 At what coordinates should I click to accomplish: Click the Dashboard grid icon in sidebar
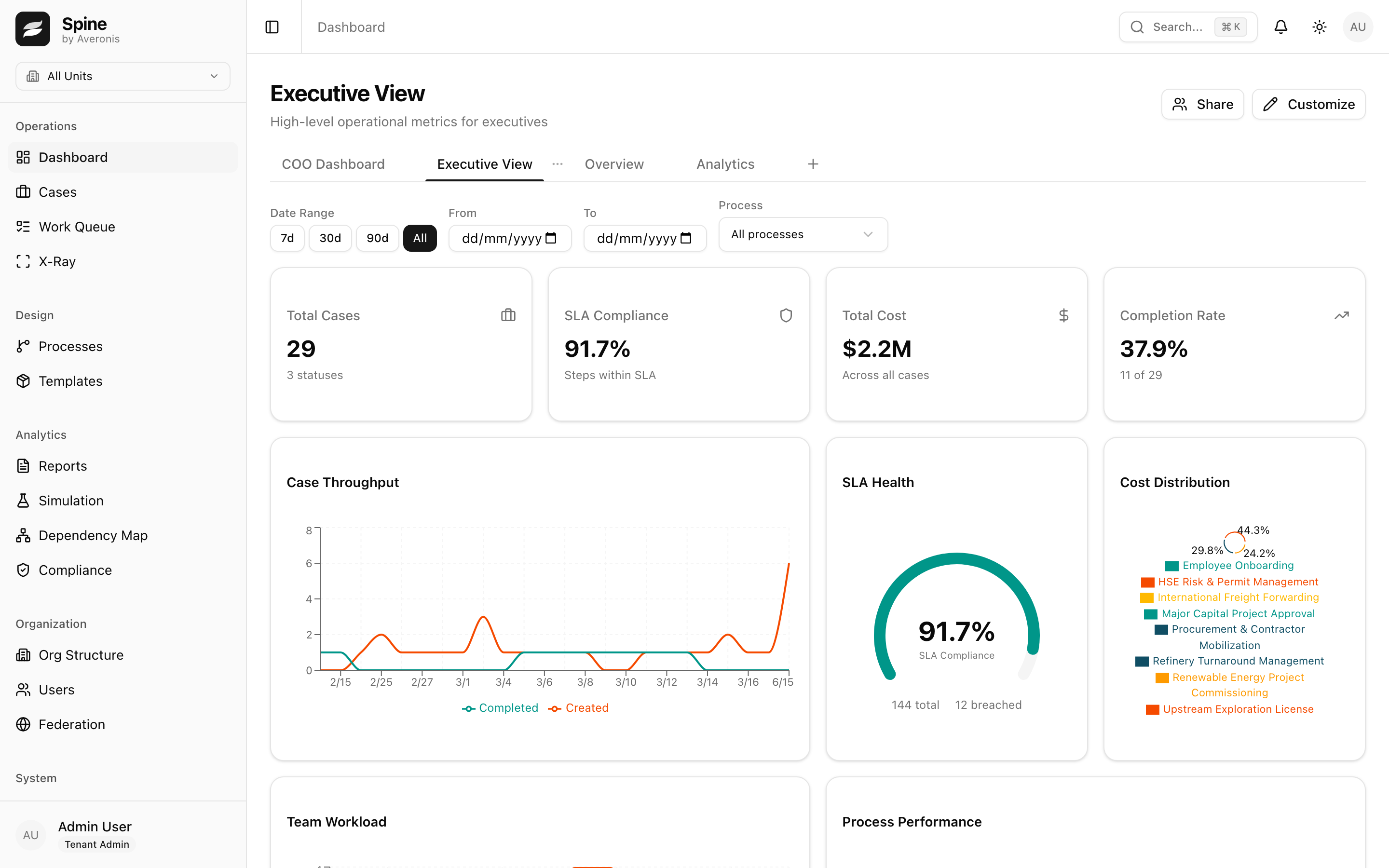click(23, 157)
